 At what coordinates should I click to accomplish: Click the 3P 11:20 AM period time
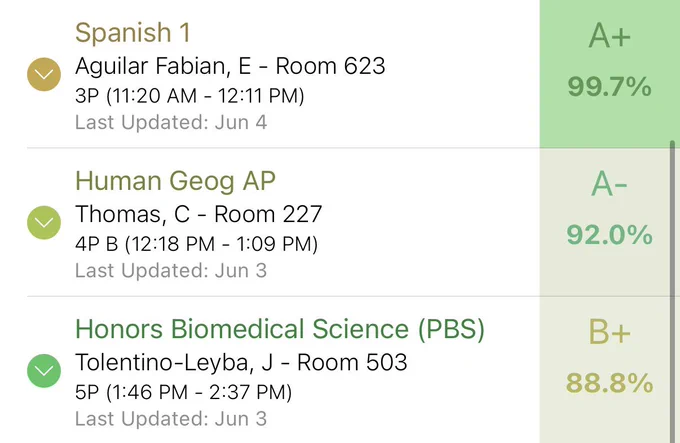[190, 96]
